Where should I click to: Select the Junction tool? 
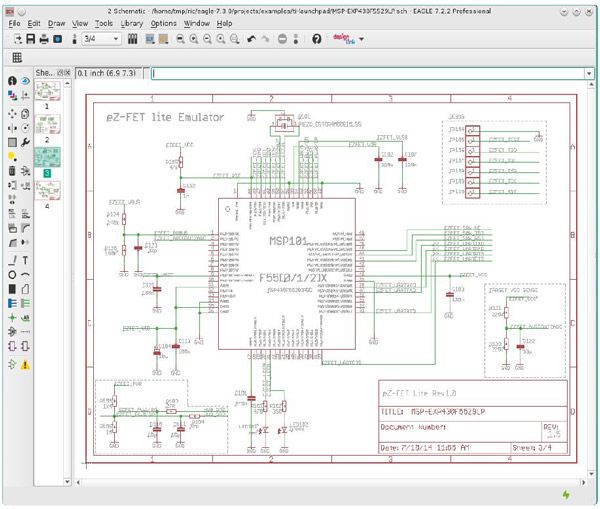pos(12,318)
